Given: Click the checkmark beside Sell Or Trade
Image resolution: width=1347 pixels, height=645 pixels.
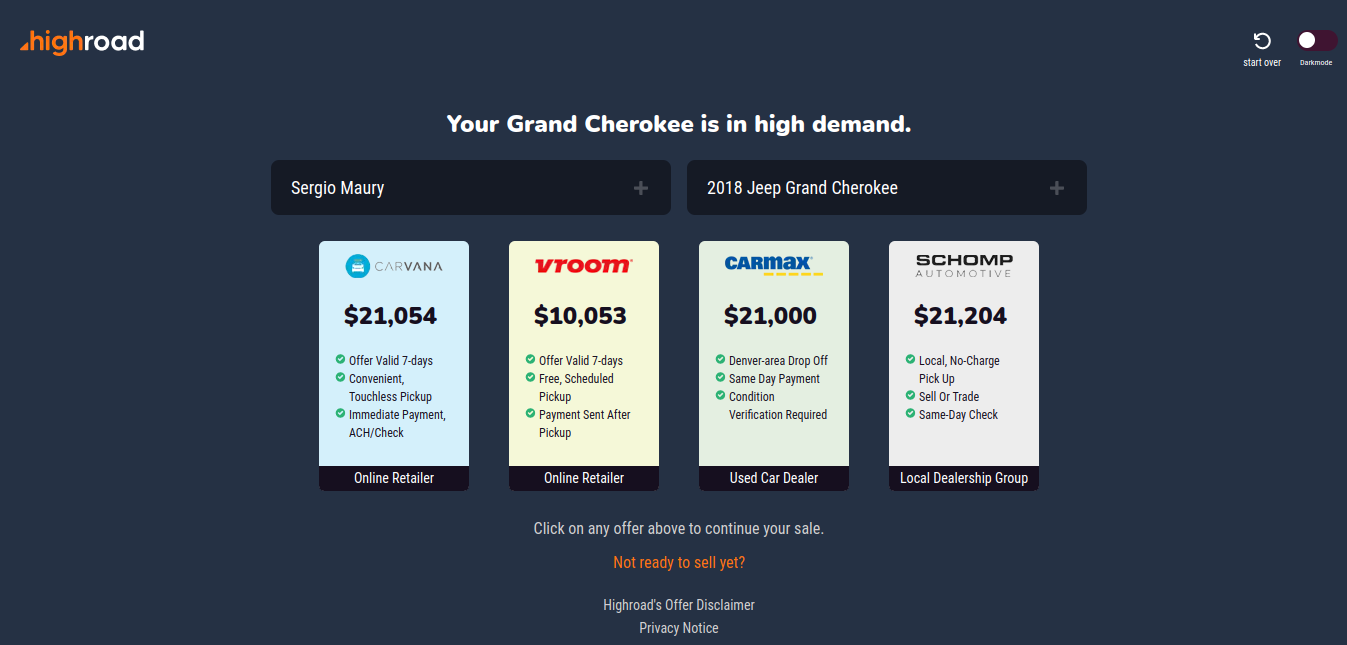Looking at the screenshot, I should point(909,396).
